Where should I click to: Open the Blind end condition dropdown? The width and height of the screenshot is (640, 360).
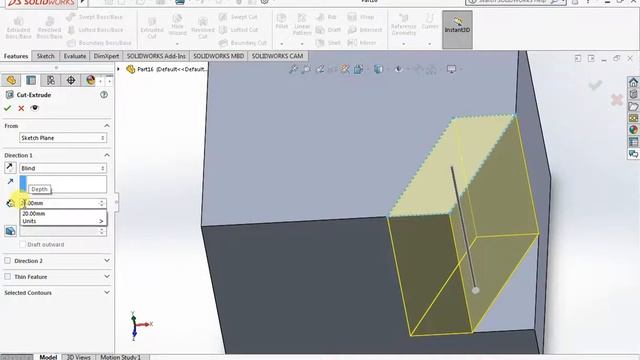click(x=63, y=168)
